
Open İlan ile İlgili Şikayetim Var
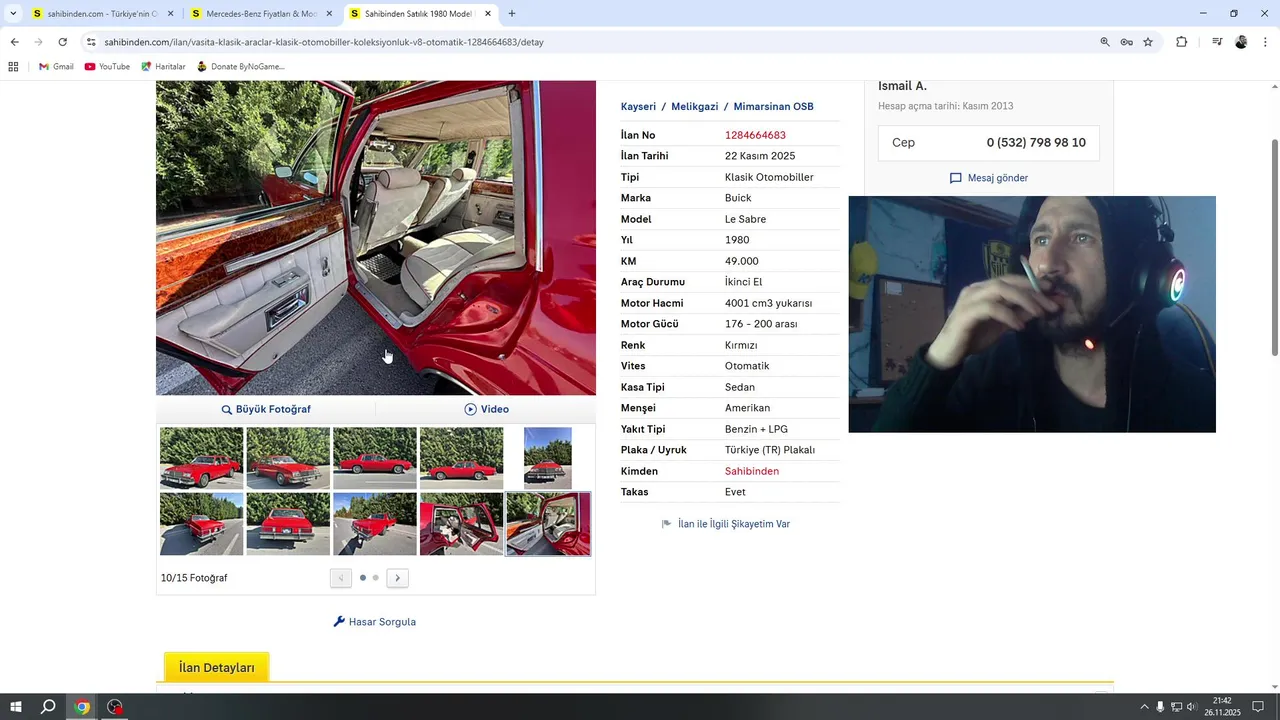tap(727, 524)
